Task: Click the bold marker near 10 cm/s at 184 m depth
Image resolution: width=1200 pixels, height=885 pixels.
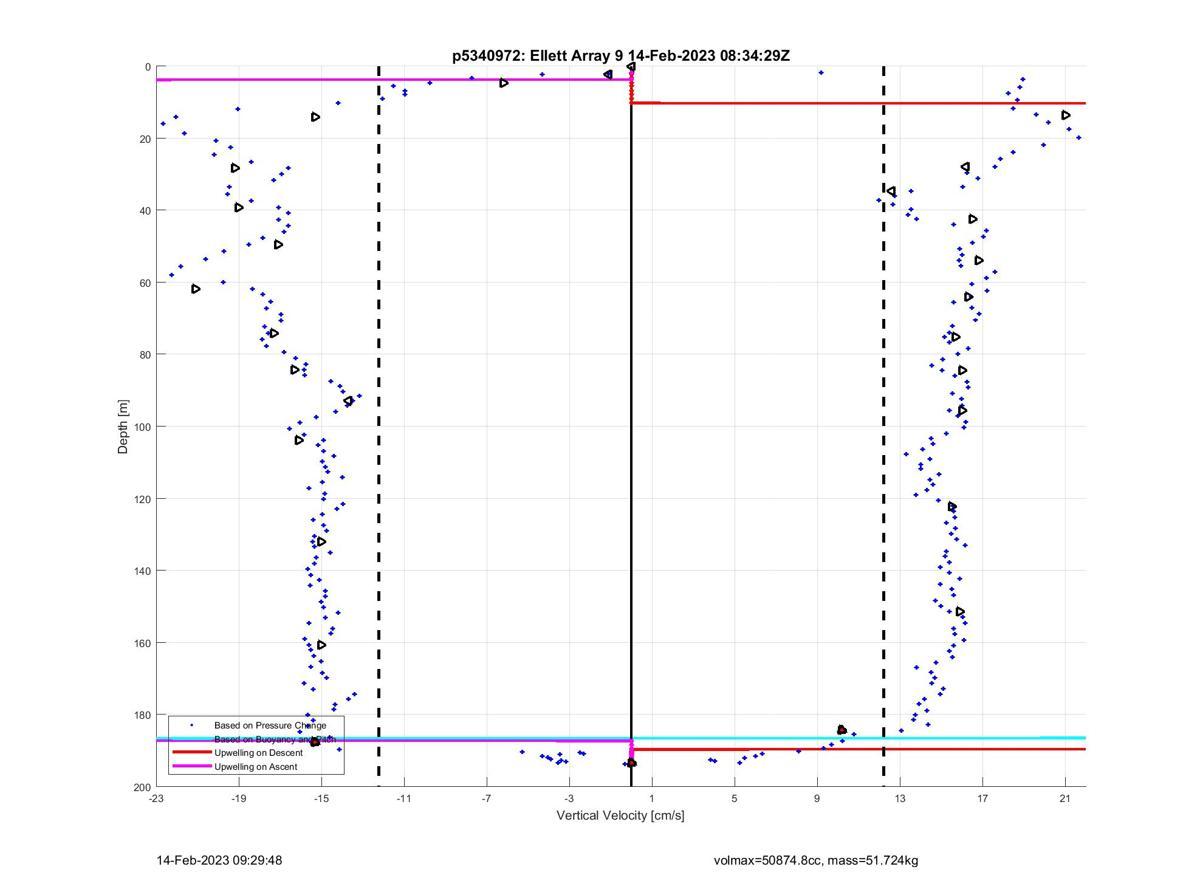Action: 842,730
